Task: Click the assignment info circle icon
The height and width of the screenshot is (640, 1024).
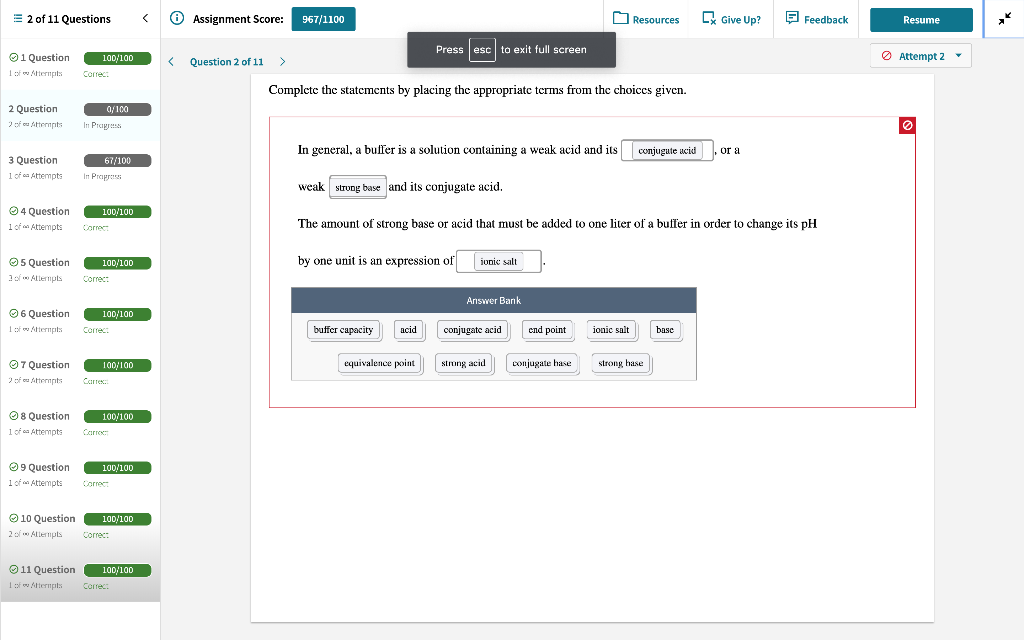Action: [x=177, y=18]
